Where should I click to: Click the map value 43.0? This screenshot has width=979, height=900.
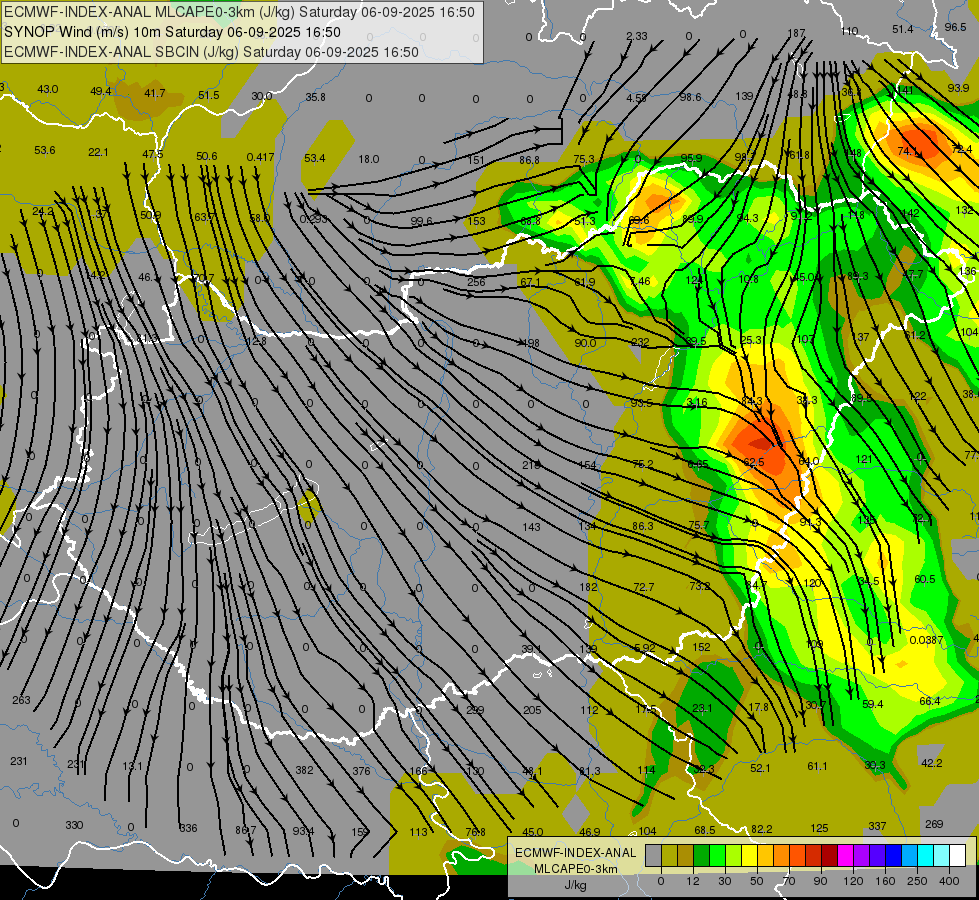47,89
